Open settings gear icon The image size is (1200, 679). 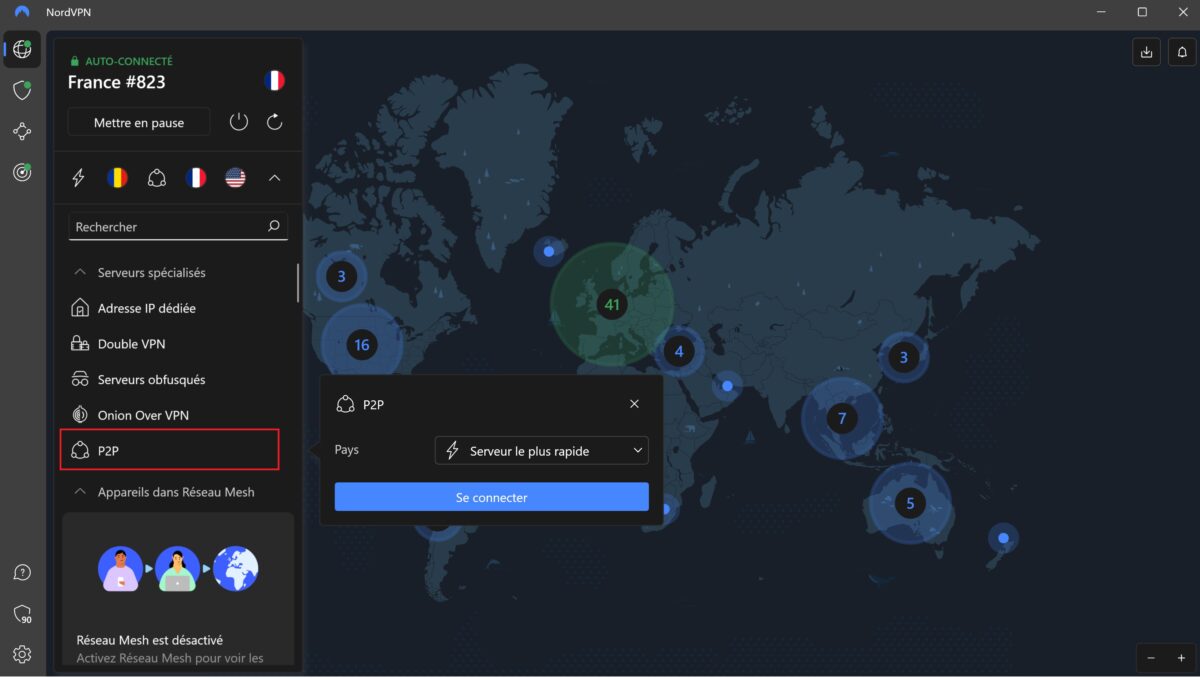(x=22, y=655)
